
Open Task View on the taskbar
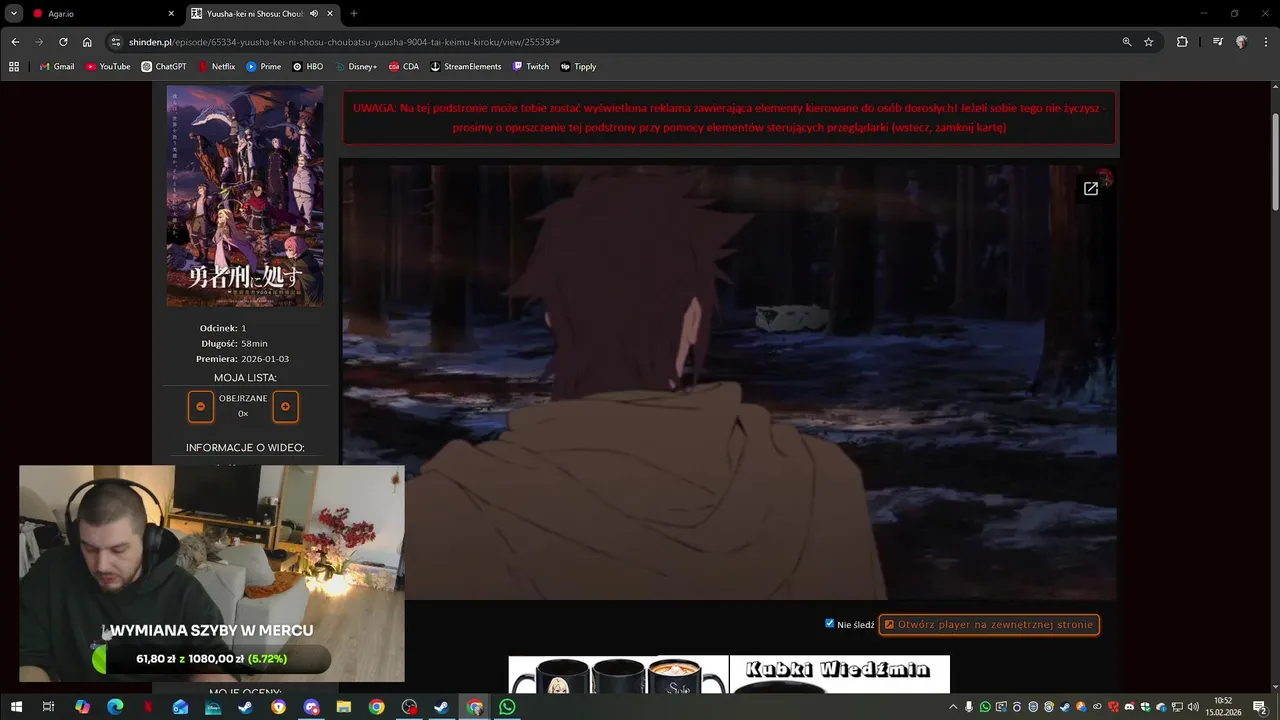(x=48, y=707)
